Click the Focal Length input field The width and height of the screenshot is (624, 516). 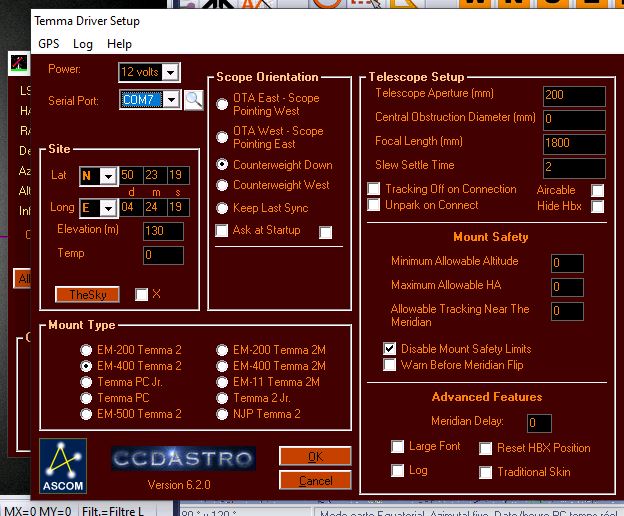pyautogui.click(x=574, y=143)
